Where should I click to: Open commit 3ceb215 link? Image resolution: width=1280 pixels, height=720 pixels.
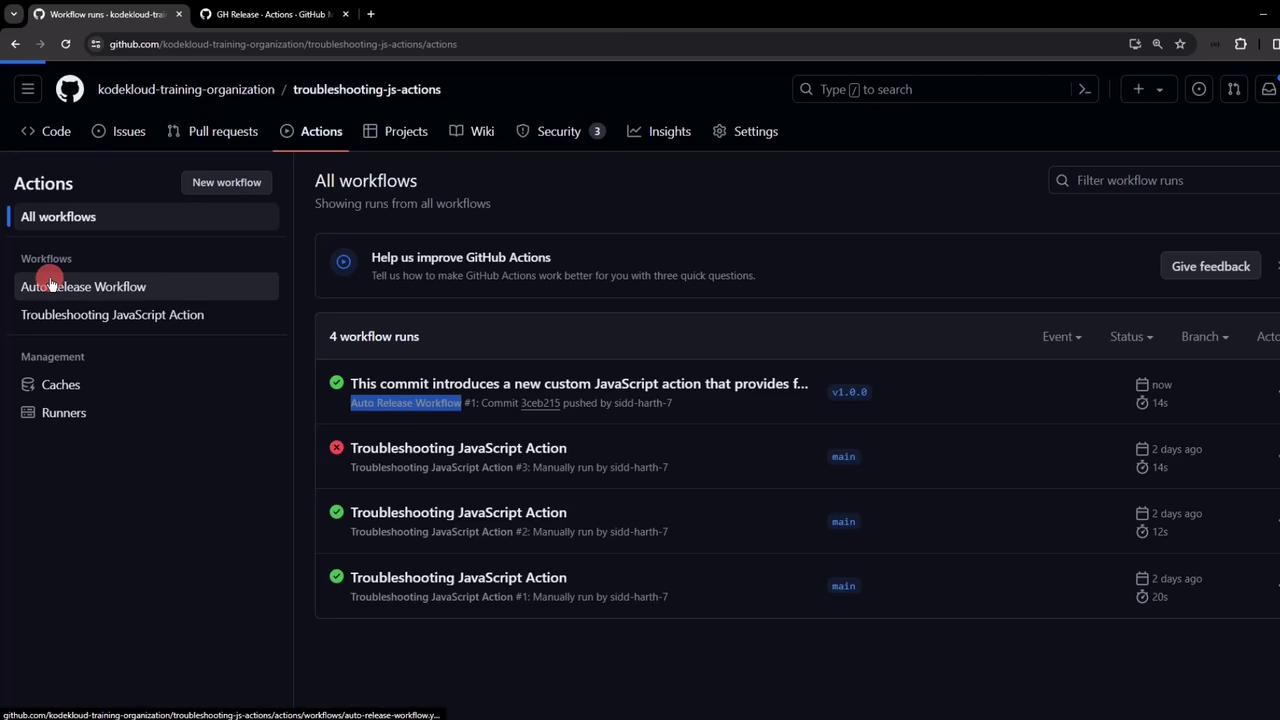(x=540, y=403)
